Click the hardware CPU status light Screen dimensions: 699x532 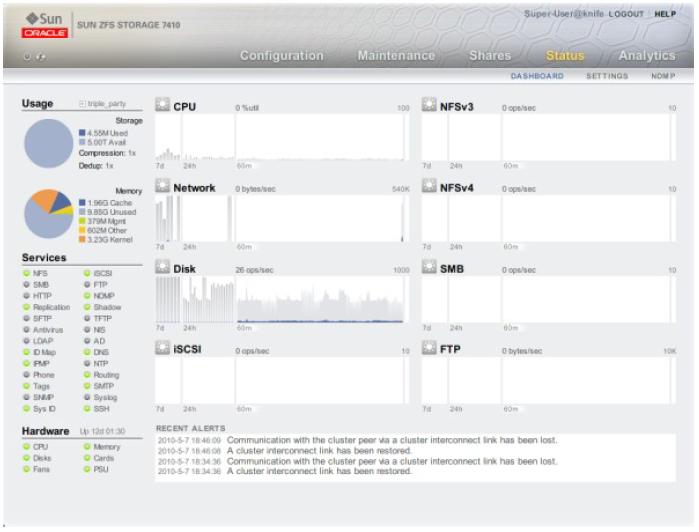pyautogui.click(x=26, y=446)
